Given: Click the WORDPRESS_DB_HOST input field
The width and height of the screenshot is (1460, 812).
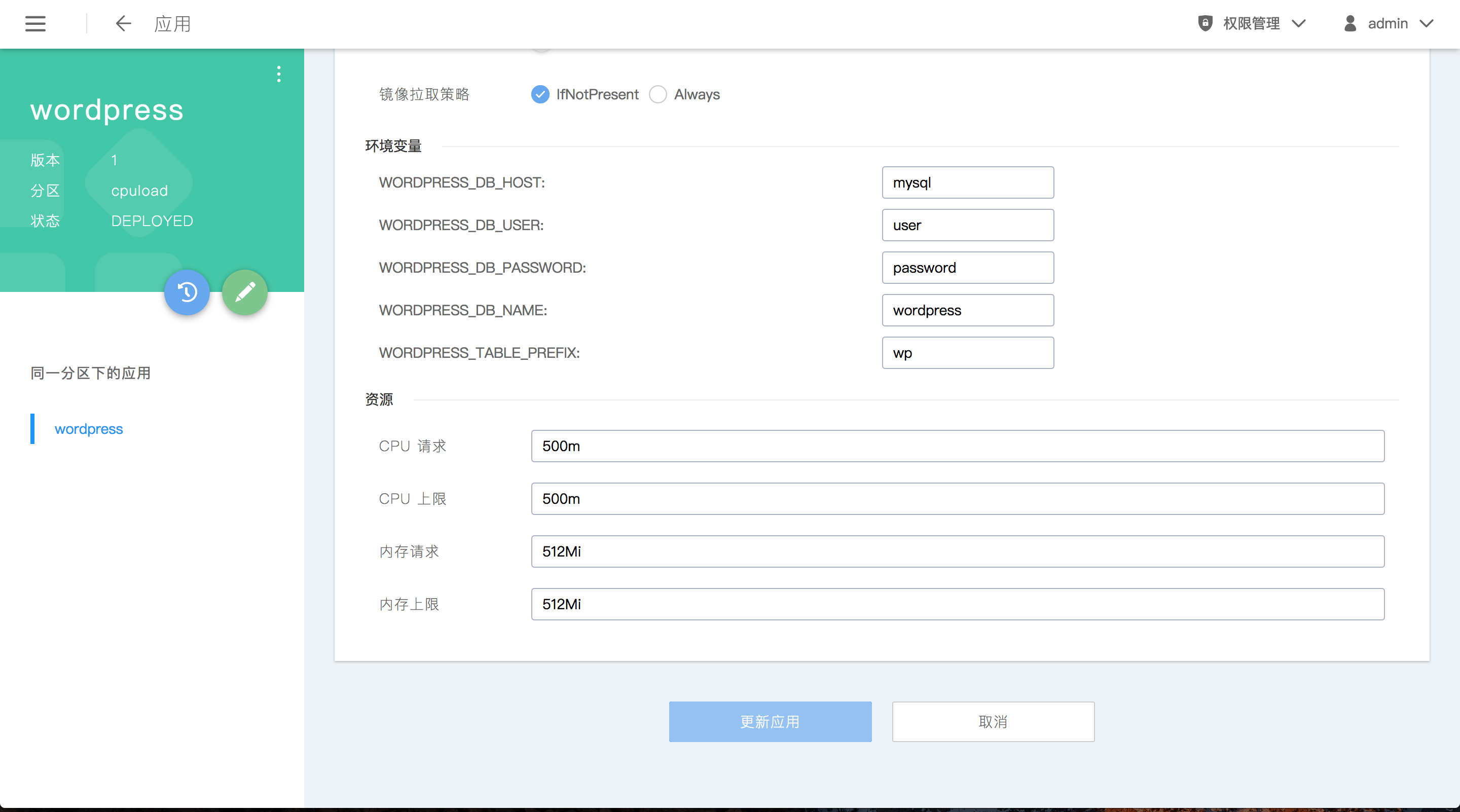Looking at the screenshot, I should 967,182.
